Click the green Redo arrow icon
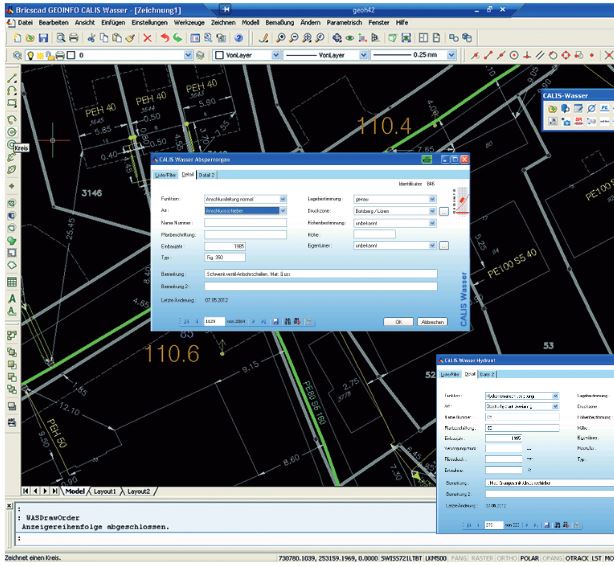Screen dimensions: 614x566 [178, 38]
